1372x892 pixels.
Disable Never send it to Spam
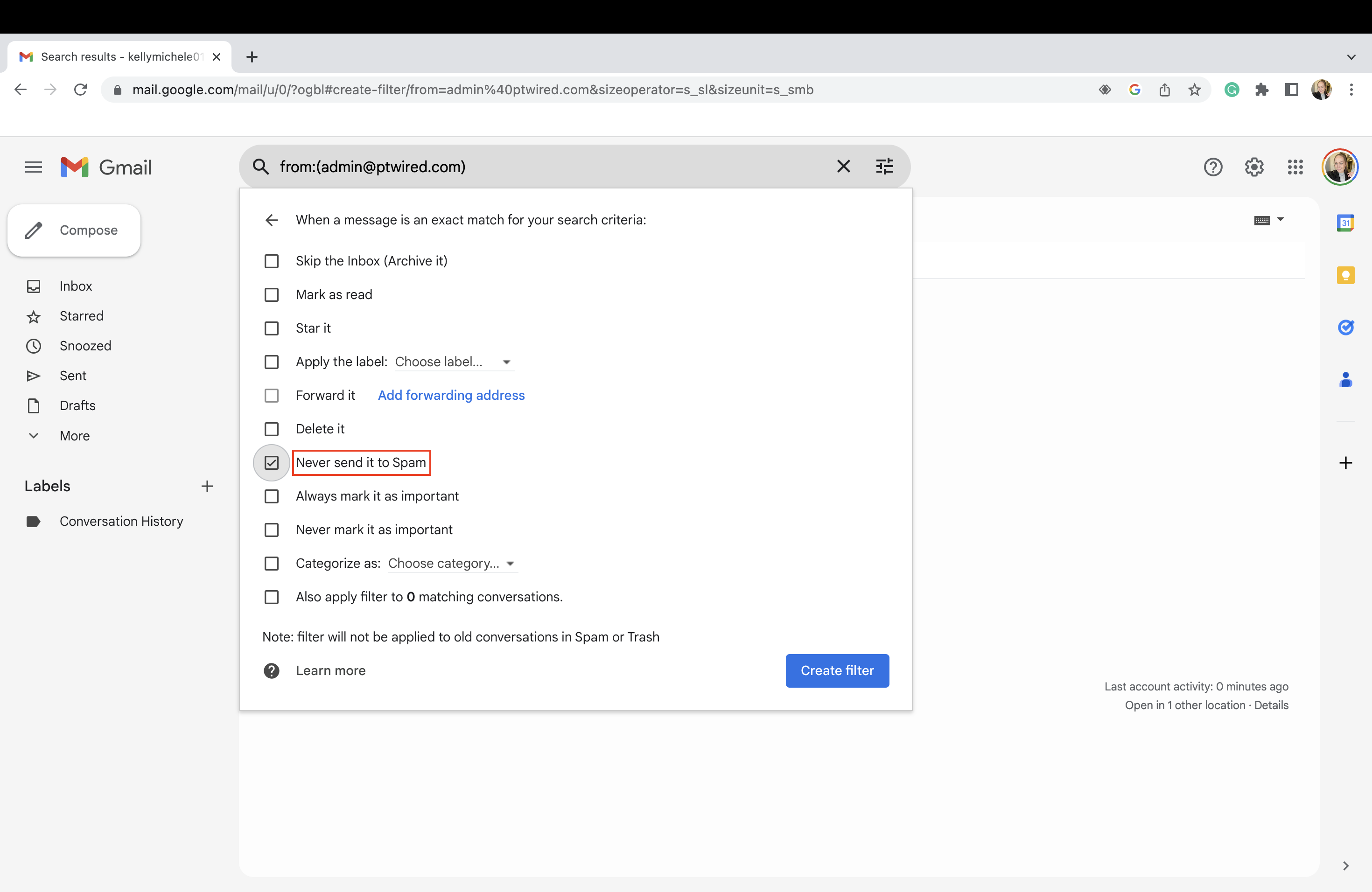[x=272, y=462]
